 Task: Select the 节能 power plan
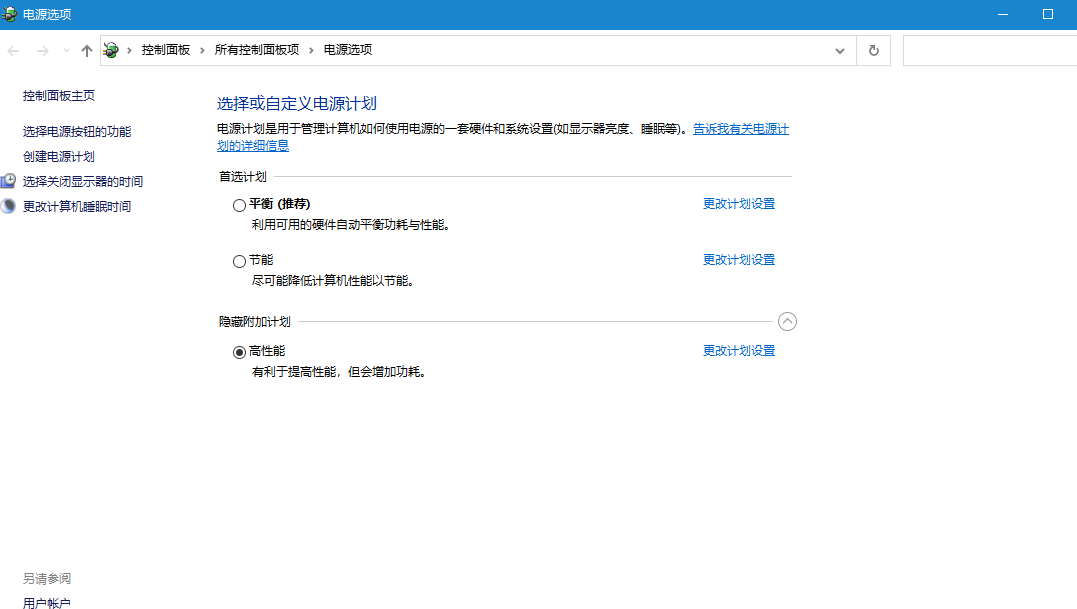coord(239,260)
